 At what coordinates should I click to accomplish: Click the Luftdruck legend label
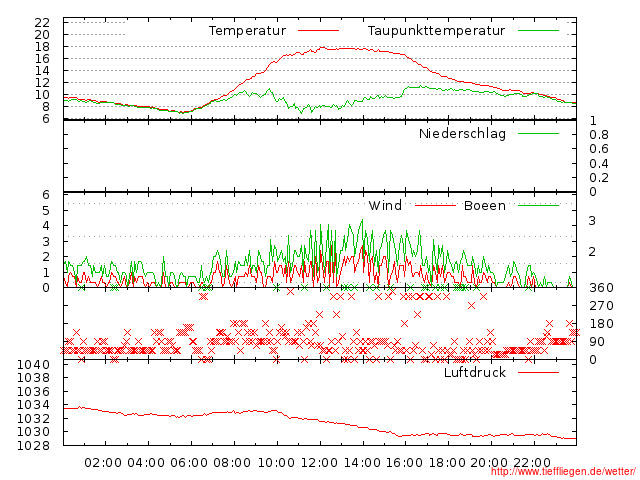[x=475, y=373]
